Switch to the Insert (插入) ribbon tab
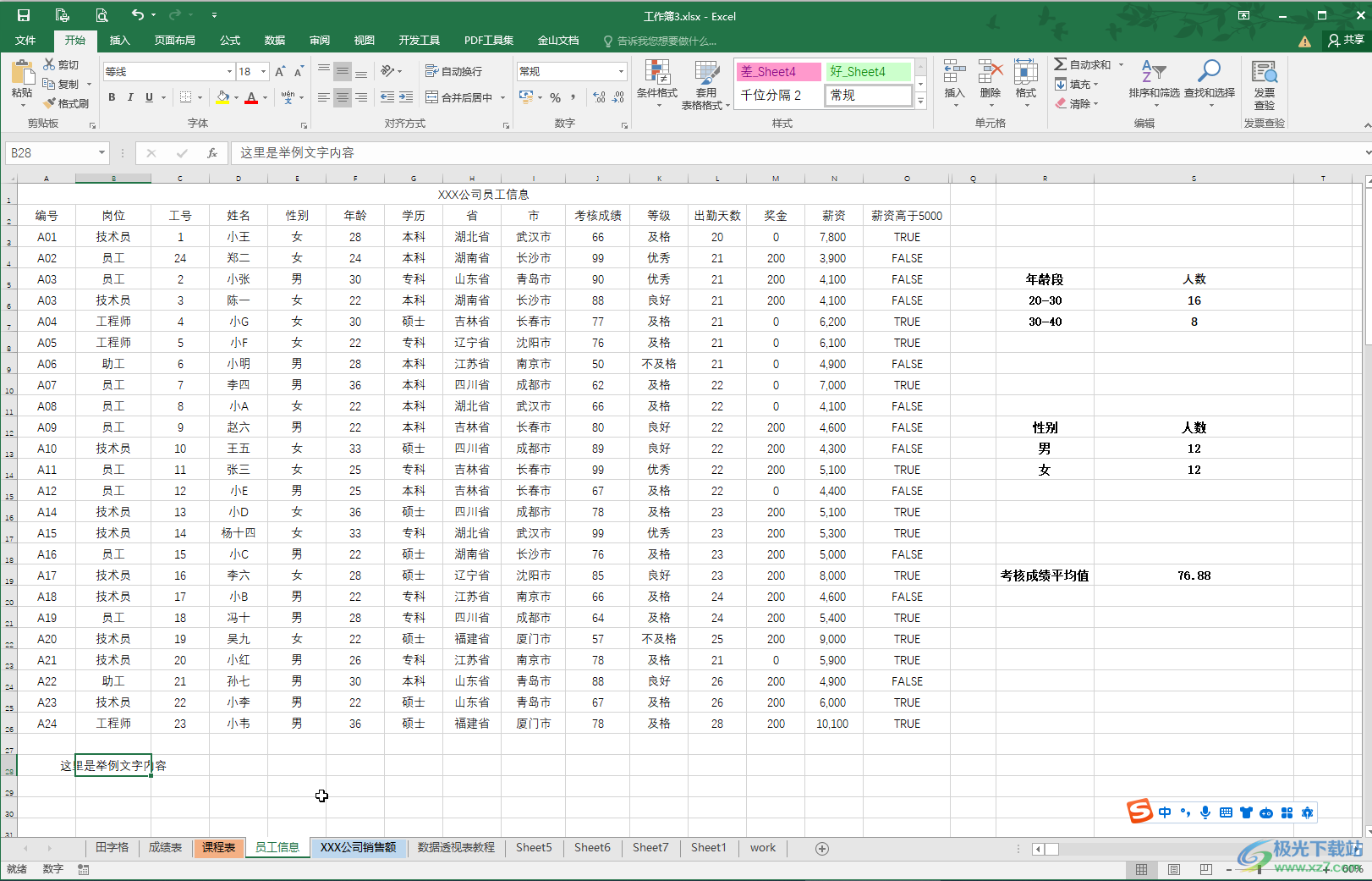1372x881 pixels. (120, 40)
